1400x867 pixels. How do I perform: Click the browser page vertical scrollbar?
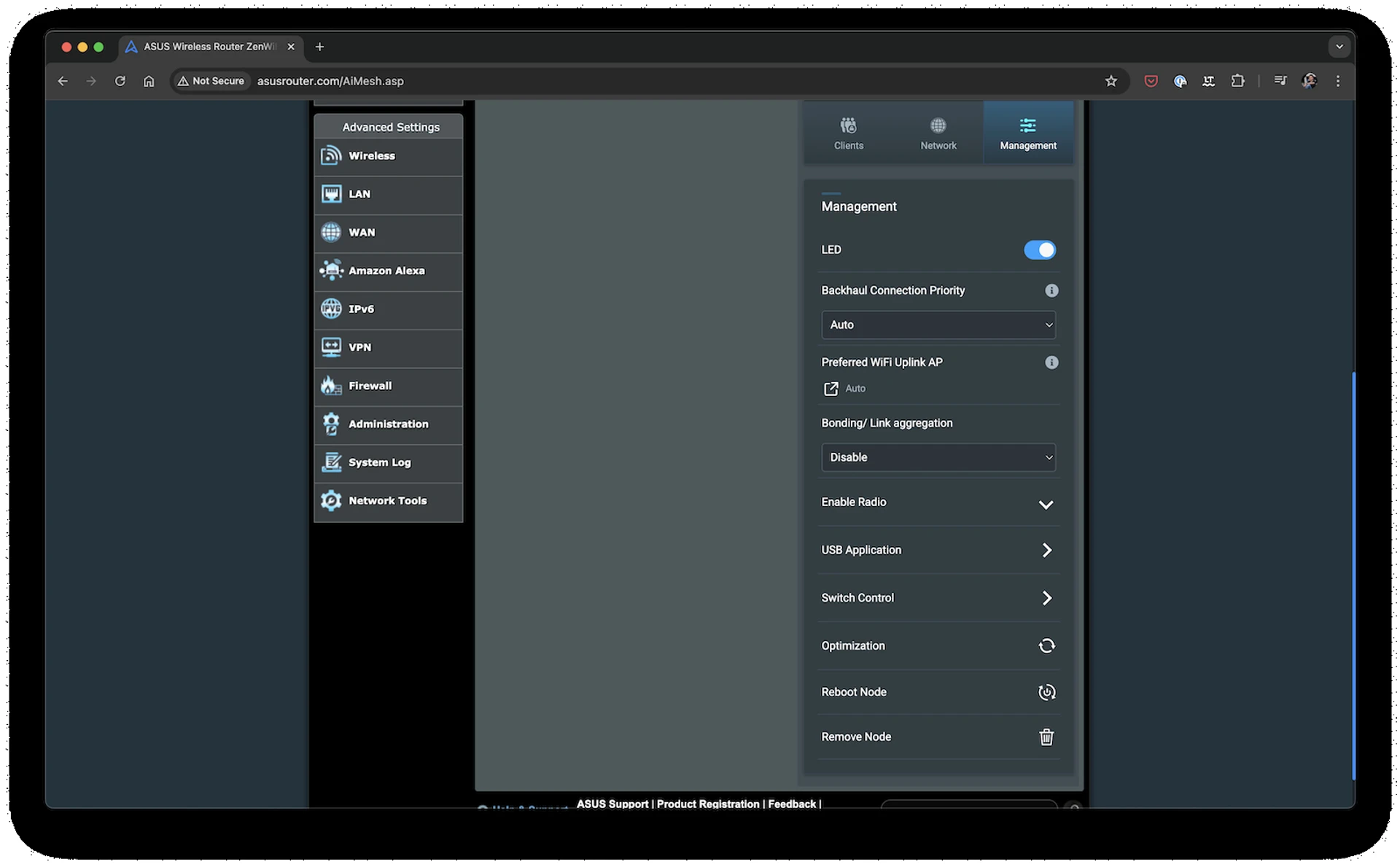(x=1353, y=576)
